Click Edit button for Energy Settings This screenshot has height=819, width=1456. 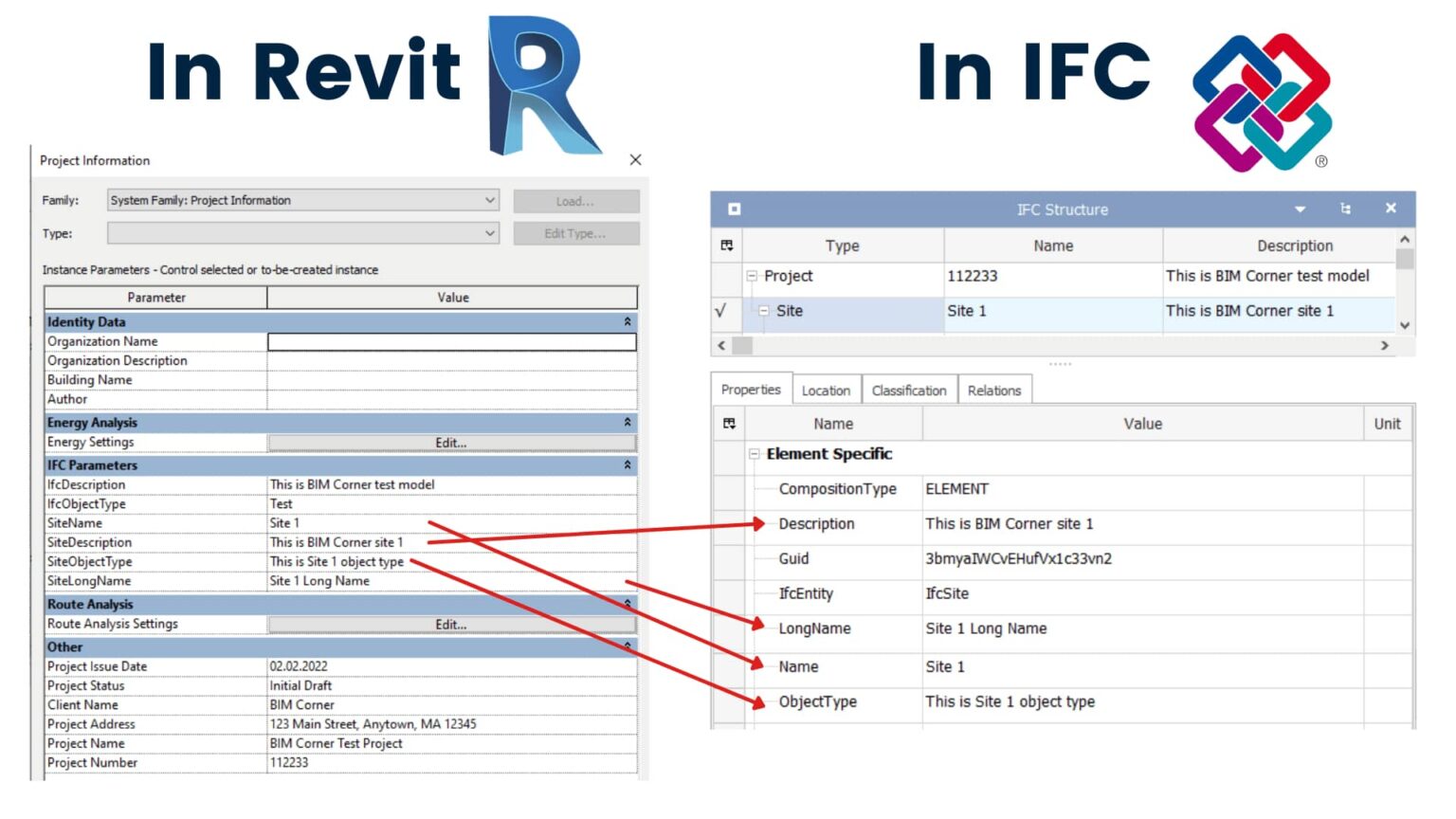(452, 442)
